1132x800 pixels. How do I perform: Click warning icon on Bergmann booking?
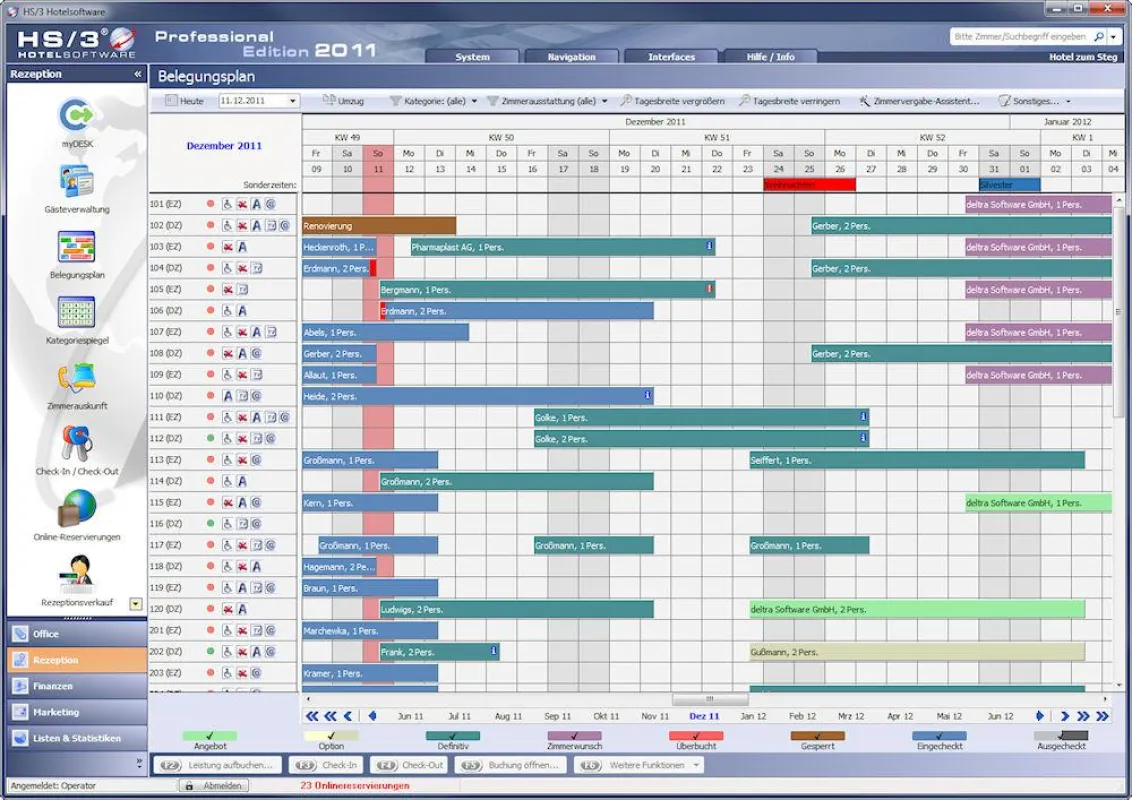pos(709,289)
